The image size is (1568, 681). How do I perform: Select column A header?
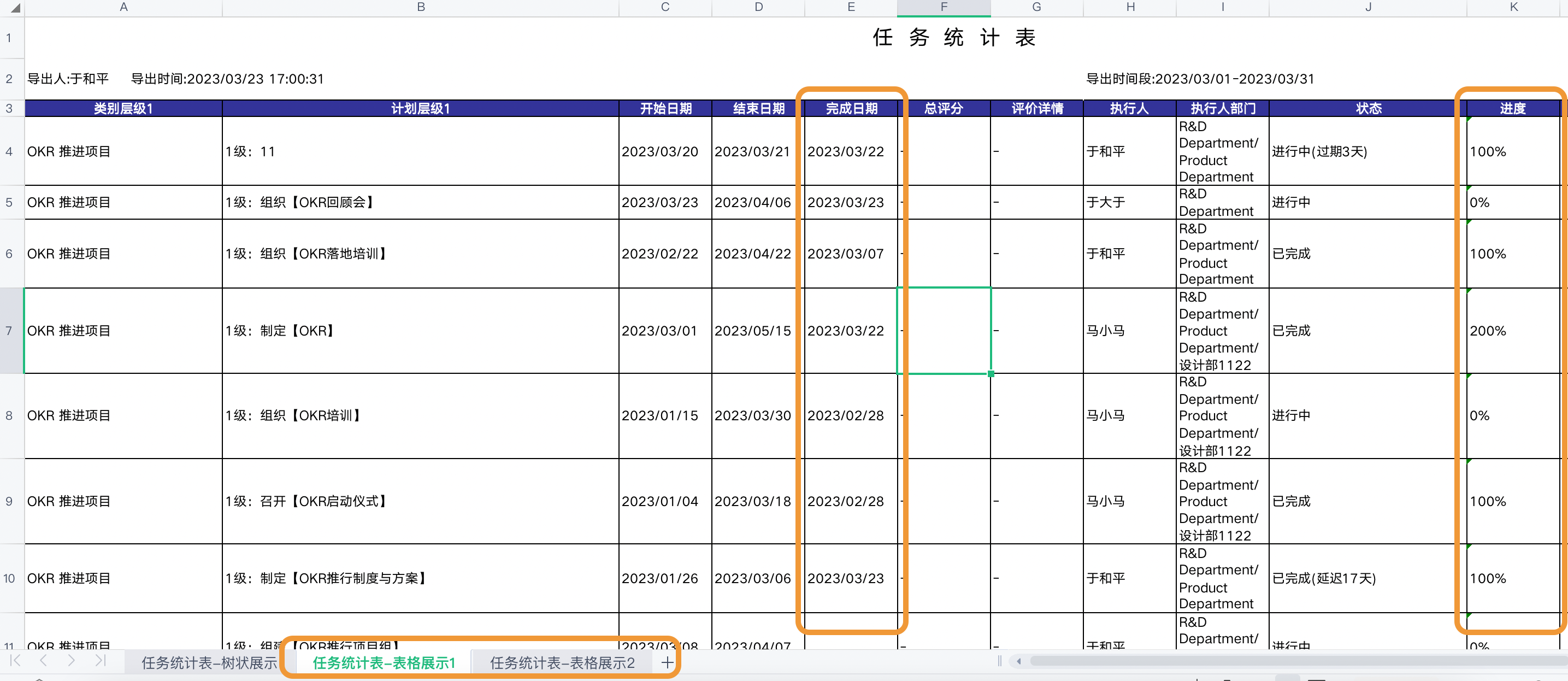pyautogui.click(x=123, y=7)
